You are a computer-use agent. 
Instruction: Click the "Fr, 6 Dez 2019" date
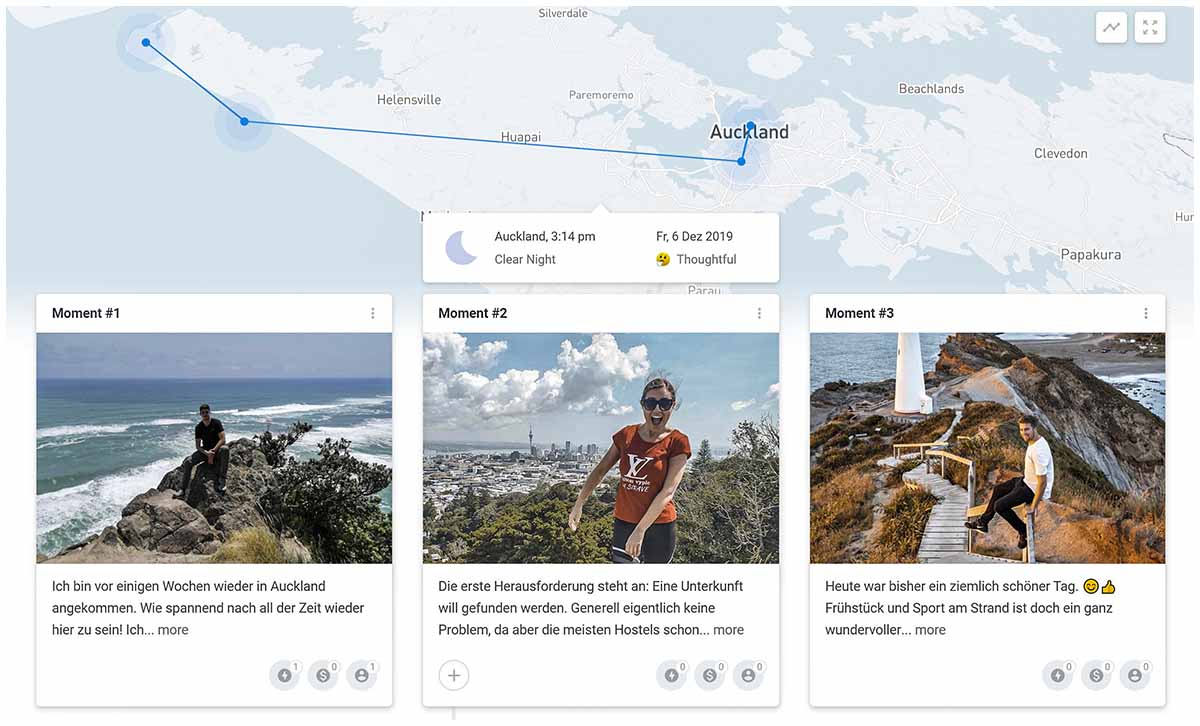pyautogui.click(x=694, y=237)
